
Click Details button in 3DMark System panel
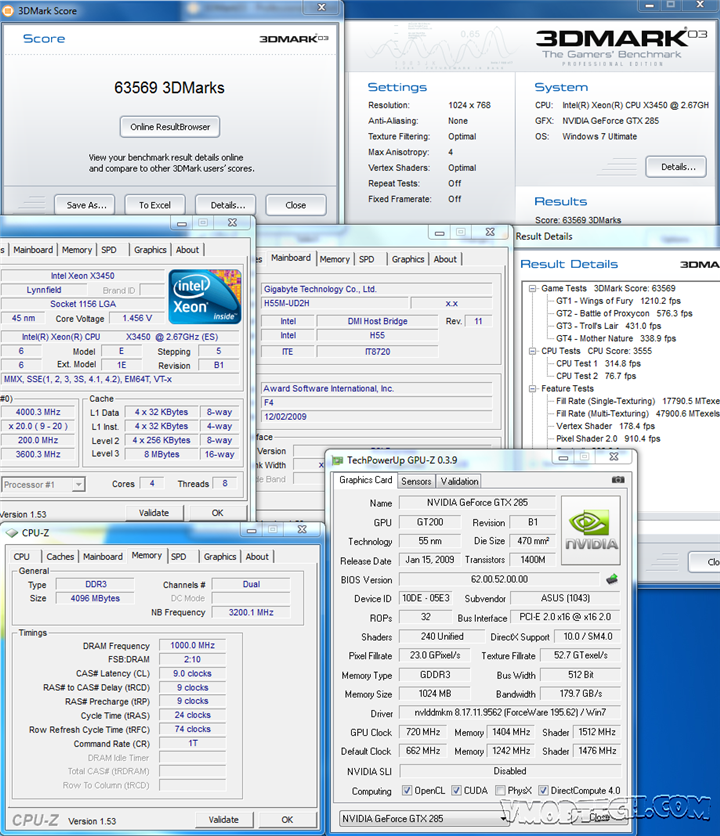pyautogui.click(x=678, y=167)
